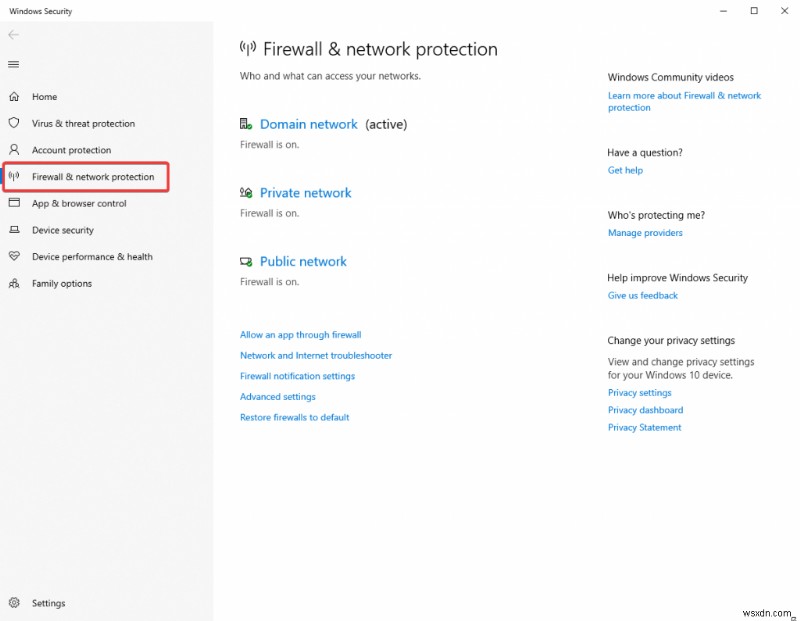Open Private network settings

click(305, 192)
